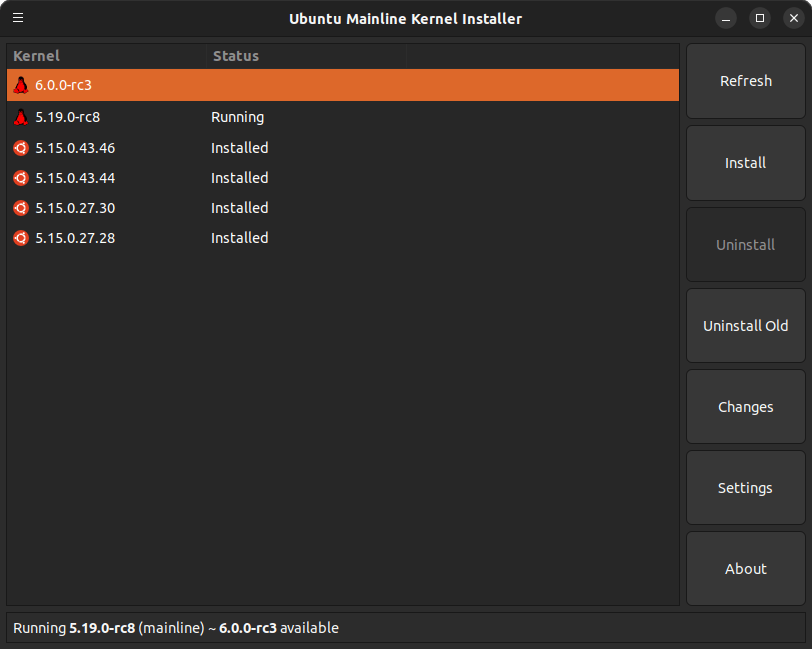The image size is (812, 649).
Task: Click the Ubuntu logo beside 5.15.0.27.30
Action: (21, 208)
